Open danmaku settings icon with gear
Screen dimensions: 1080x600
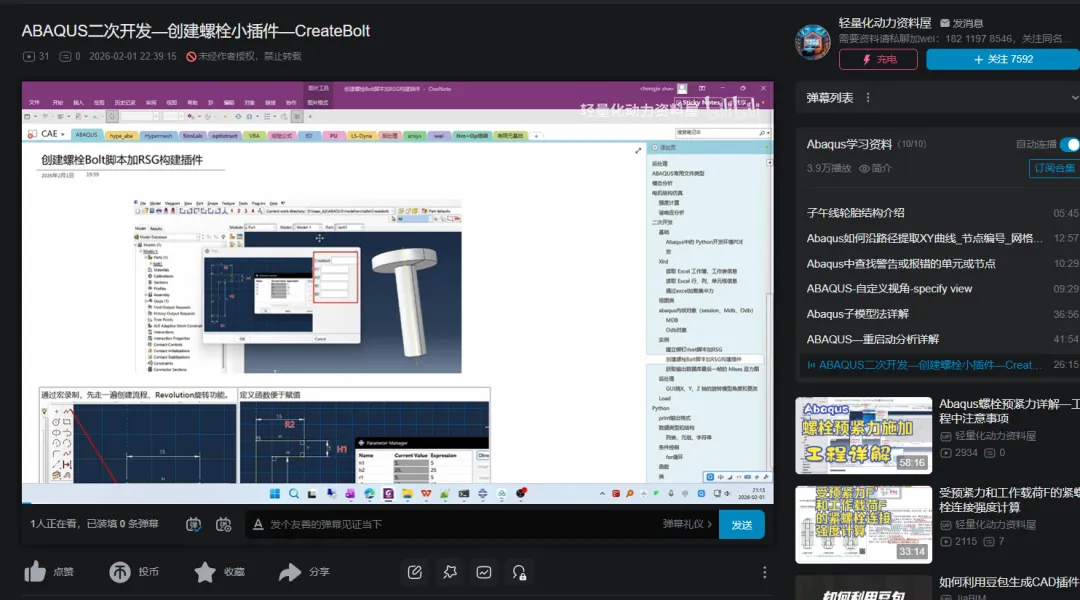(x=224, y=524)
